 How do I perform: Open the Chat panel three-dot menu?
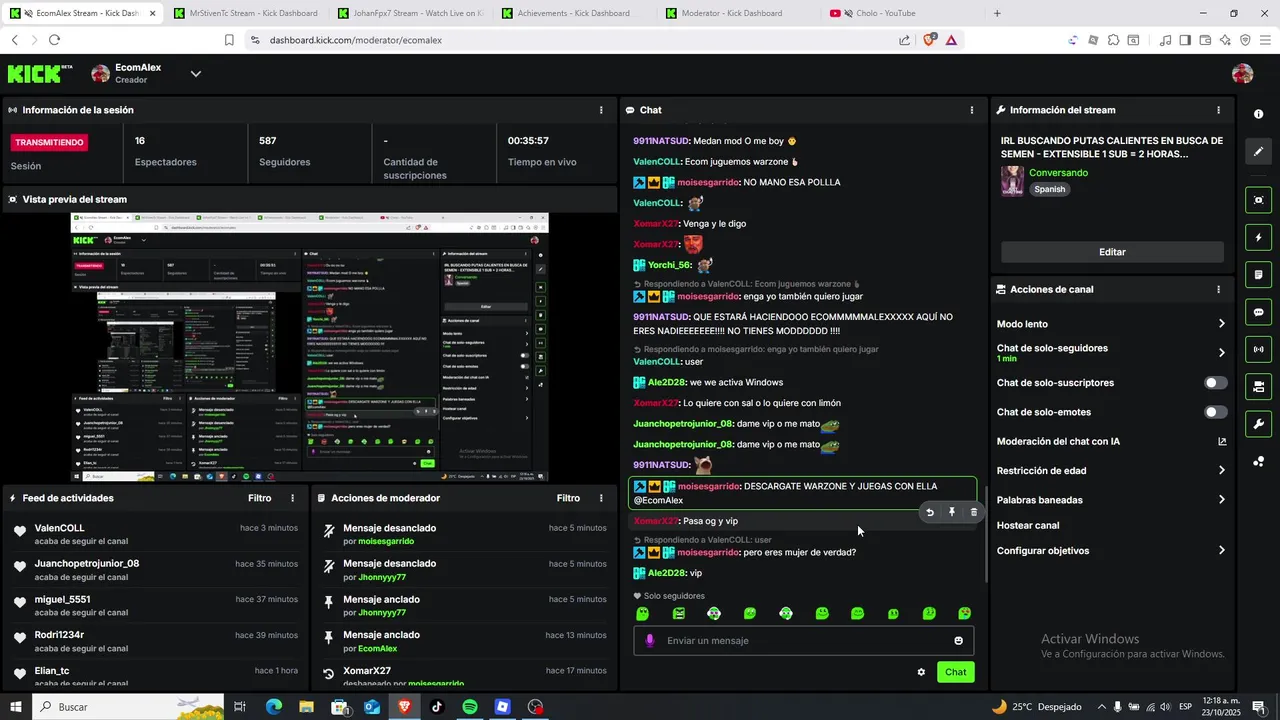972,110
